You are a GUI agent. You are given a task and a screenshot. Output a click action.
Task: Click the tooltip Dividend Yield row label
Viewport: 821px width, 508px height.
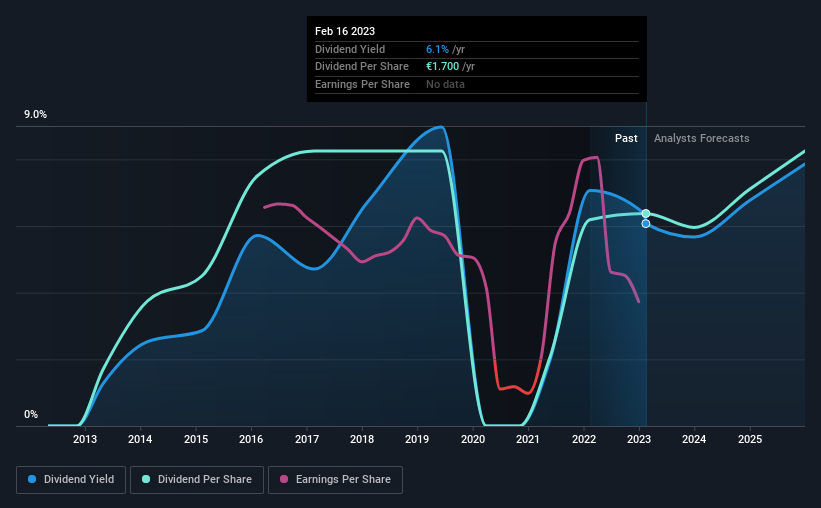click(350, 49)
